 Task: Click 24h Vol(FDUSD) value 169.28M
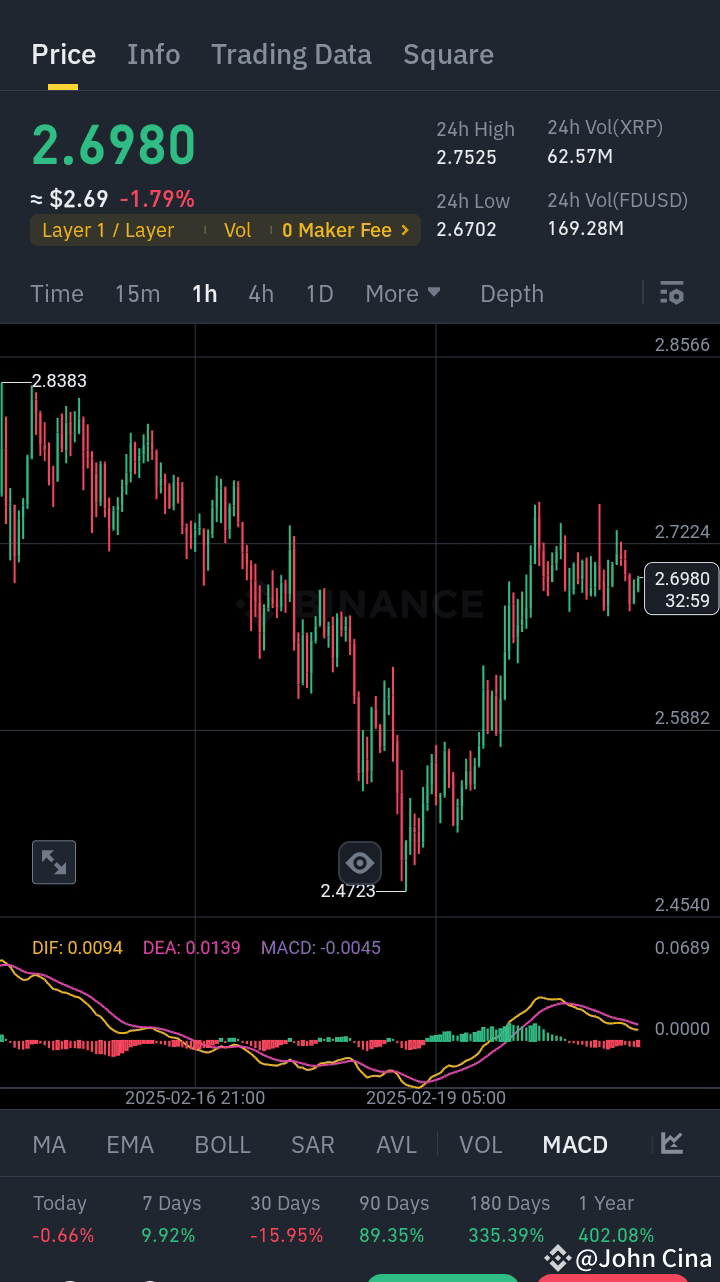[x=585, y=229]
